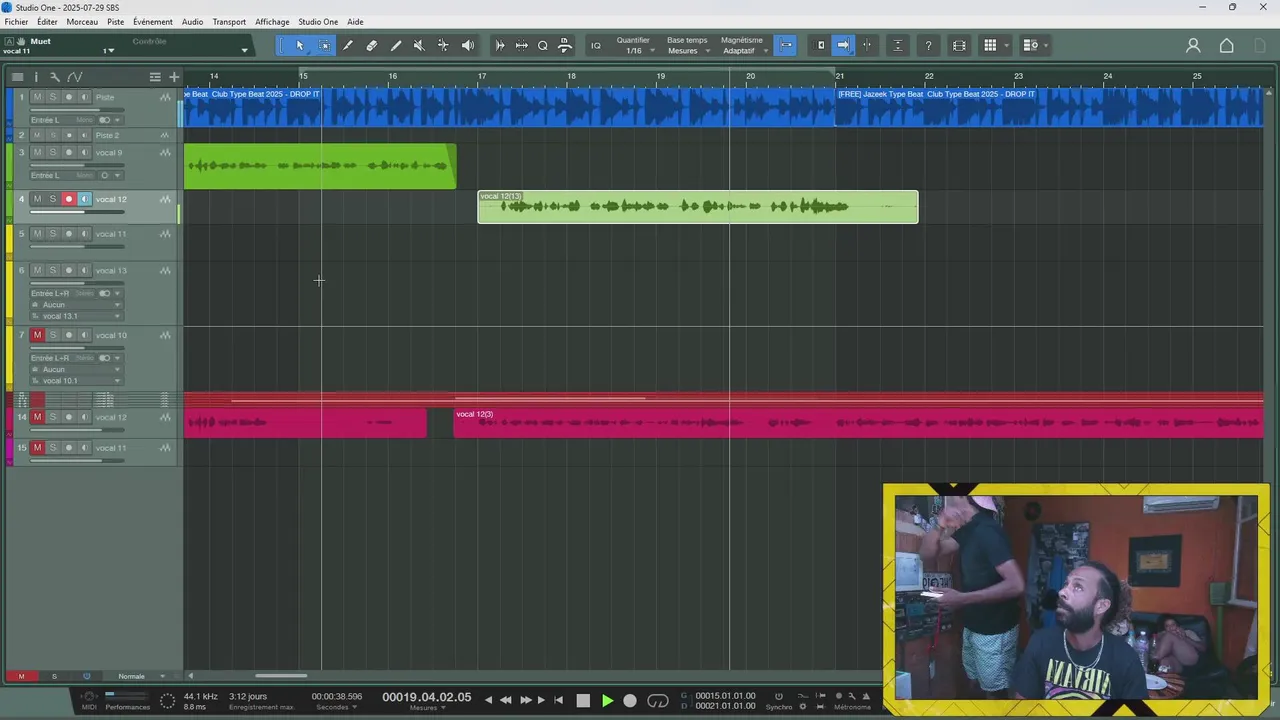The height and width of the screenshot is (720, 1280).
Task: Click the wrench options icon above the tracks
Action: (55, 77)
